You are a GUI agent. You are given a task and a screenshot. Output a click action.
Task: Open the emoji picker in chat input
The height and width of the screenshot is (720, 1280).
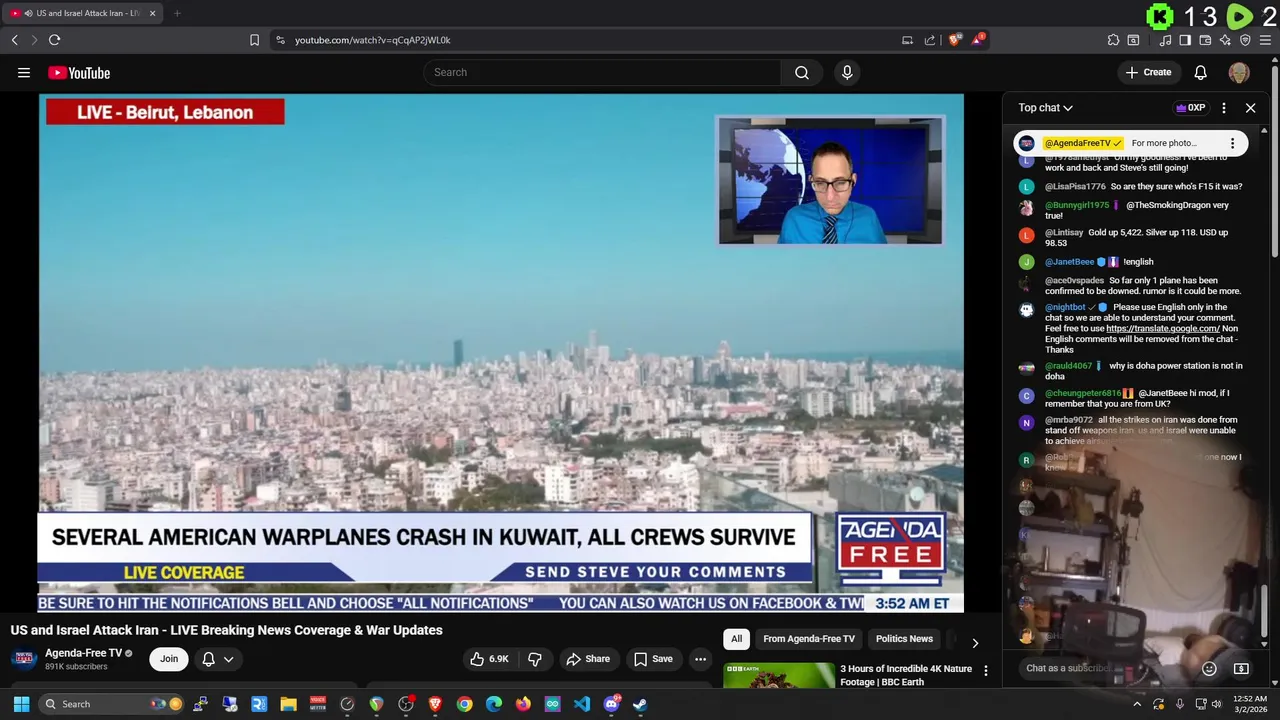(x=1209, y=668)
